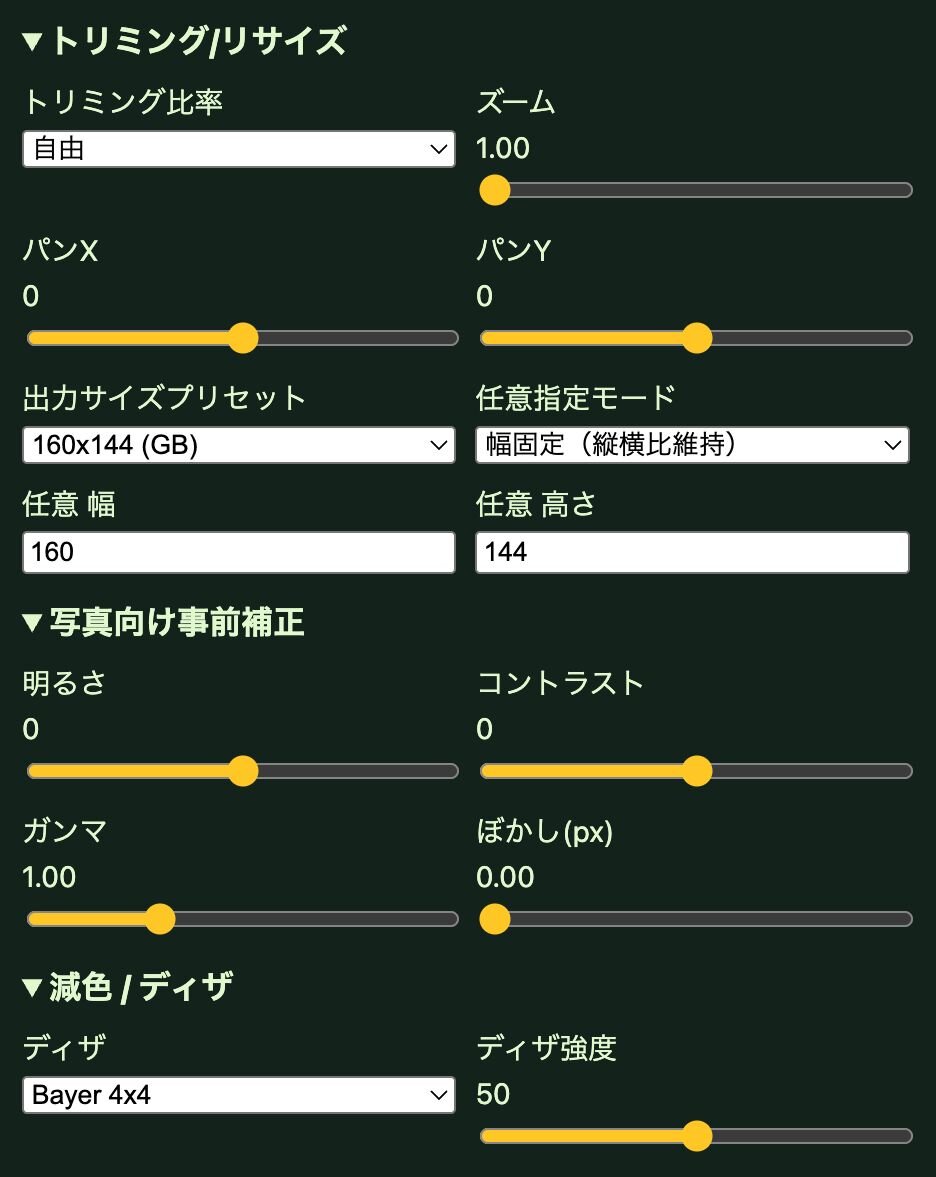Open the ディザ Bayer 4x4 dropdown
This screenshot has height=1177, width=936.
tap(238, 1095)
